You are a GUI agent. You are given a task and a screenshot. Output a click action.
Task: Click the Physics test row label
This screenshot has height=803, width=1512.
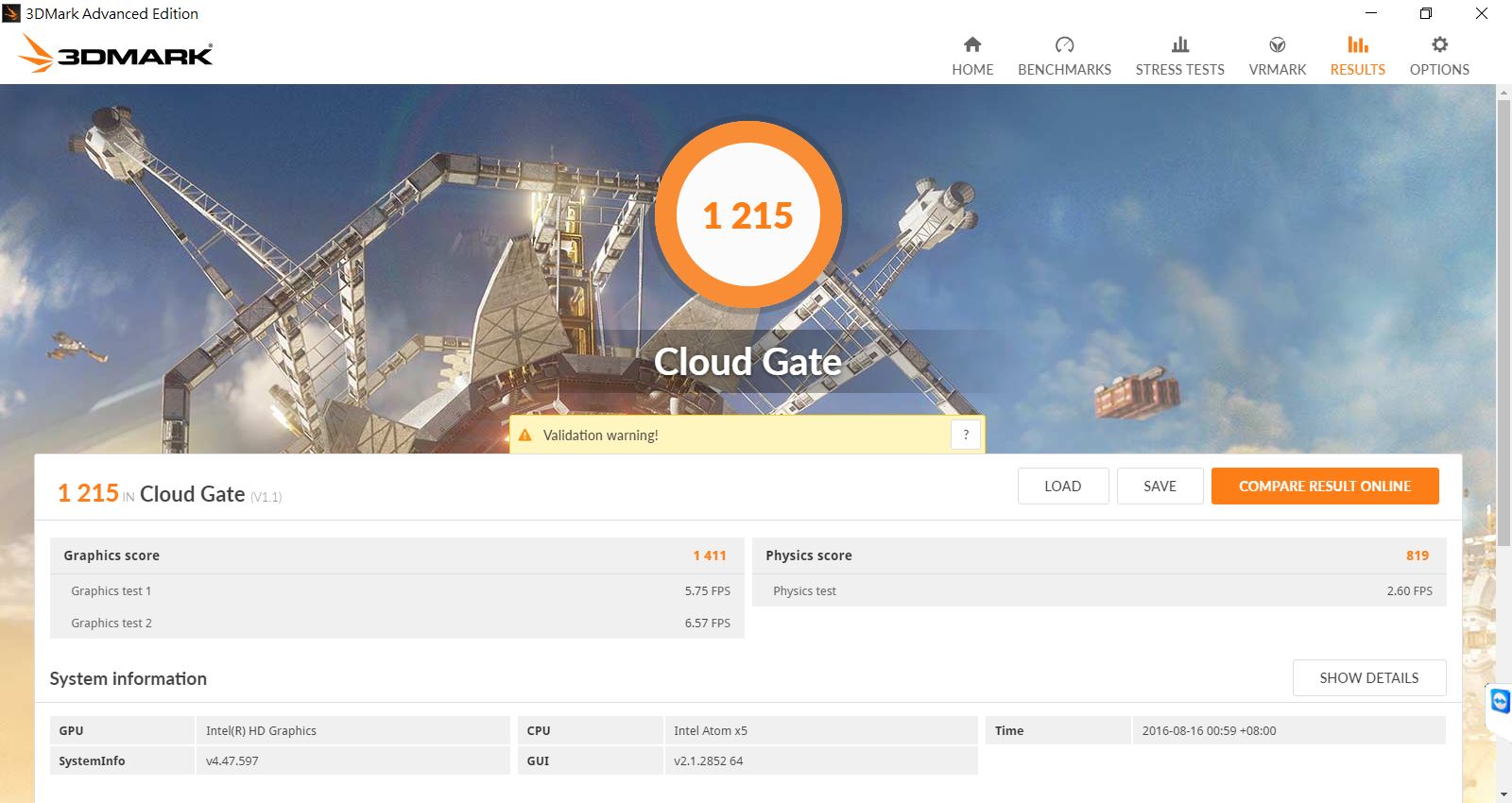(x=804, y=590)
